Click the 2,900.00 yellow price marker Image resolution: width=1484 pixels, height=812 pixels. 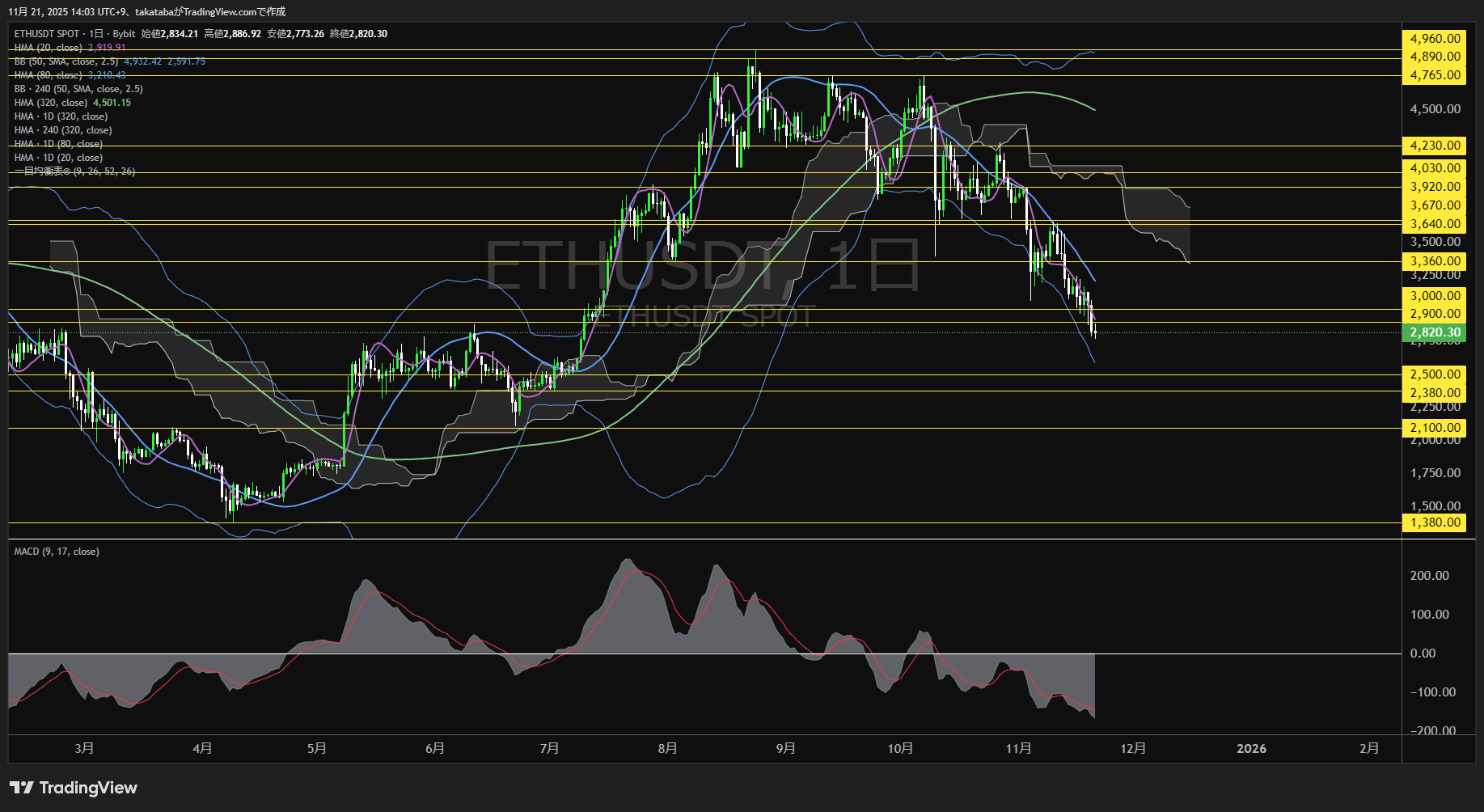pos(1433,313)
